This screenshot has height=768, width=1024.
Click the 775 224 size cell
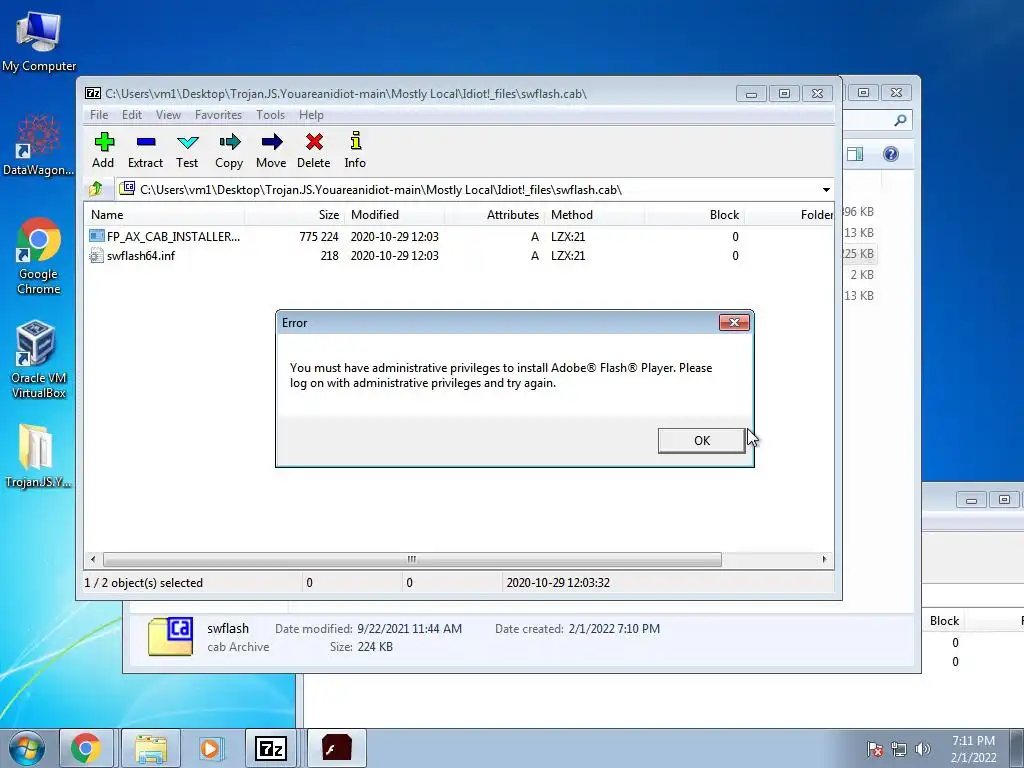click(319, 236)
